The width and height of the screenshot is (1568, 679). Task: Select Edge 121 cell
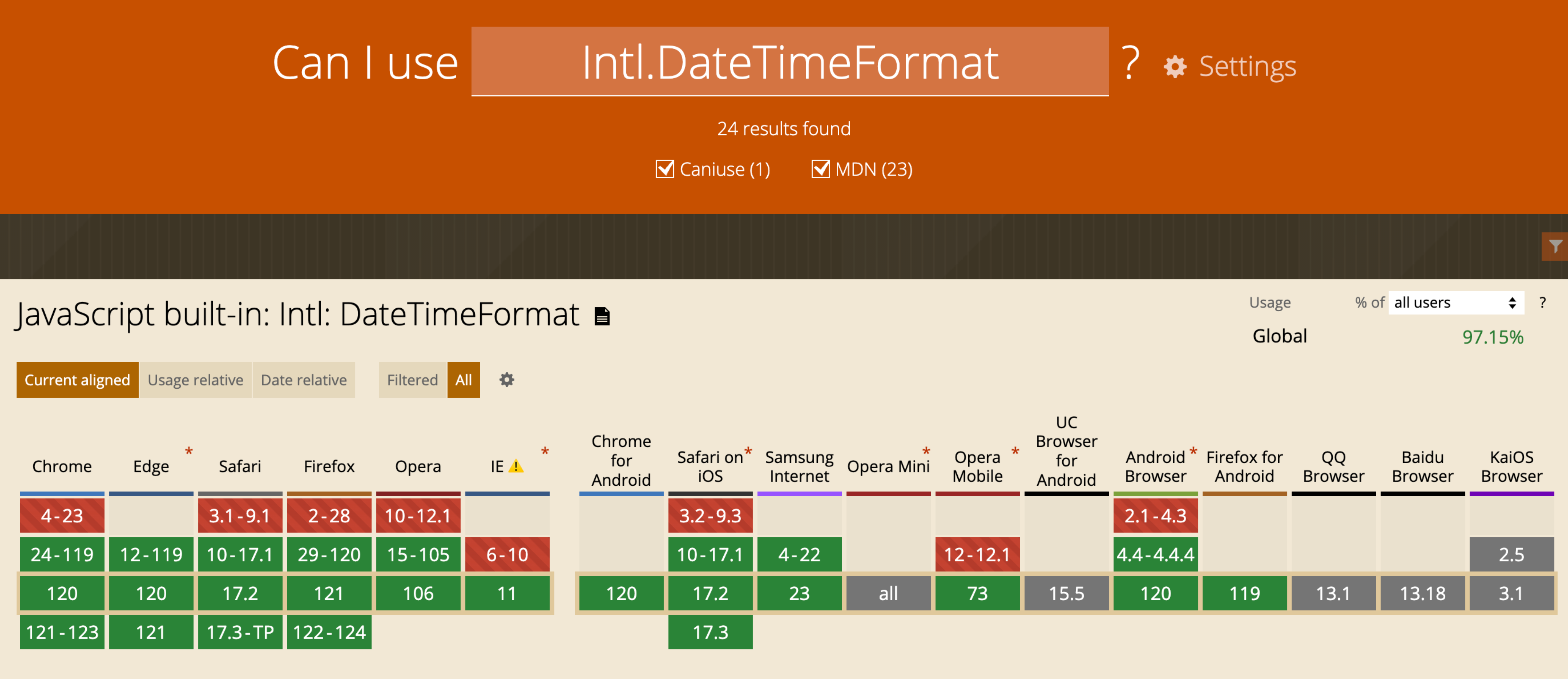151,632
